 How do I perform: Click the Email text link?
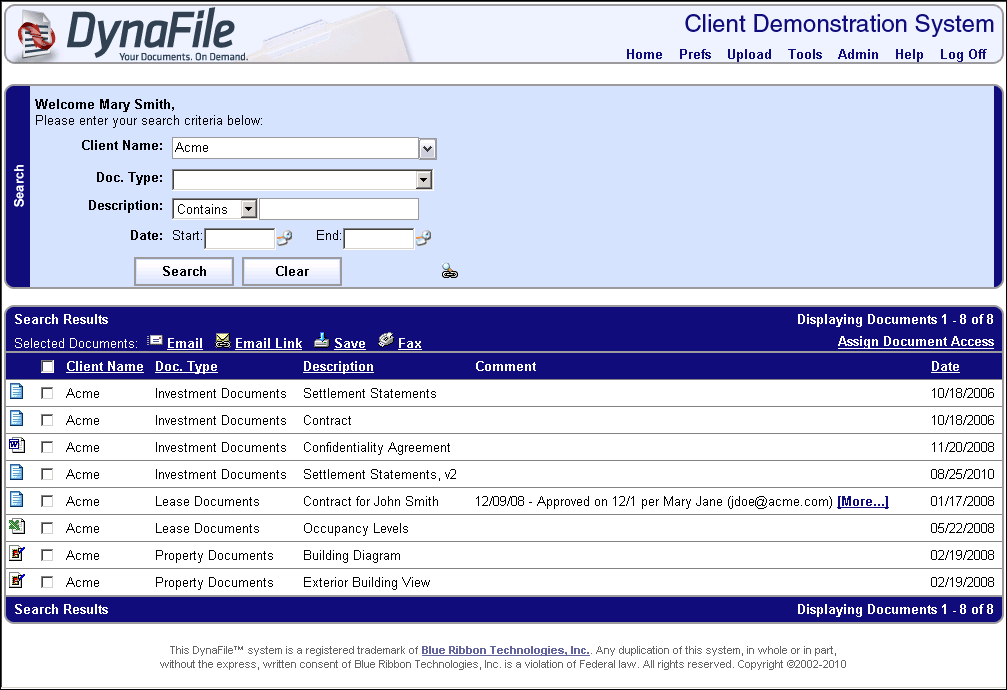(185, 343)
